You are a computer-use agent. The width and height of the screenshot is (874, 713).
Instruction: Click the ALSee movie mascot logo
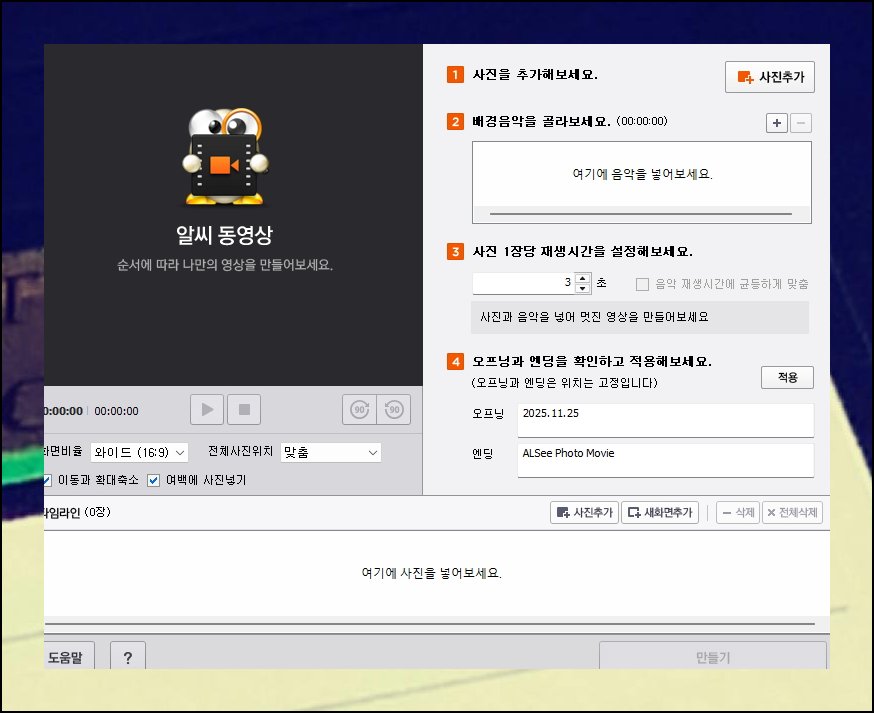[225, 157]
